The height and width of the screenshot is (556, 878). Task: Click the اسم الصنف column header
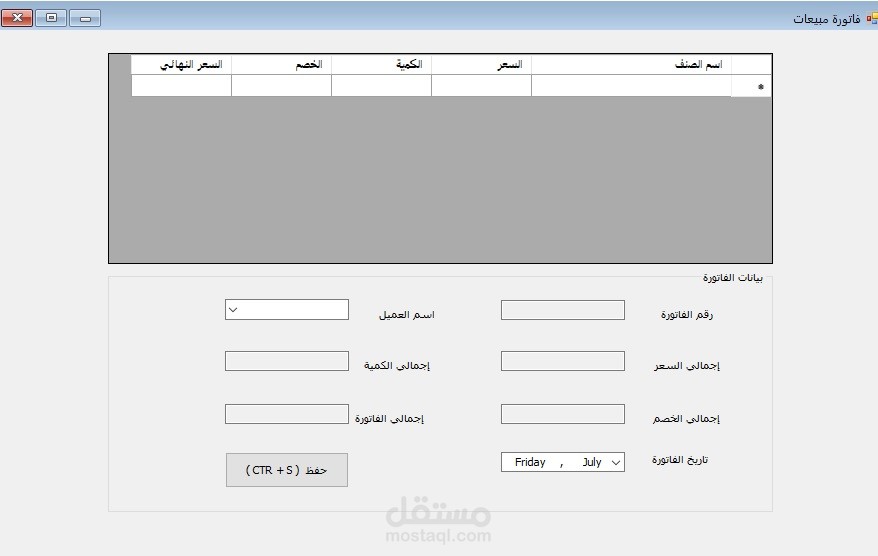click(631, 64)
